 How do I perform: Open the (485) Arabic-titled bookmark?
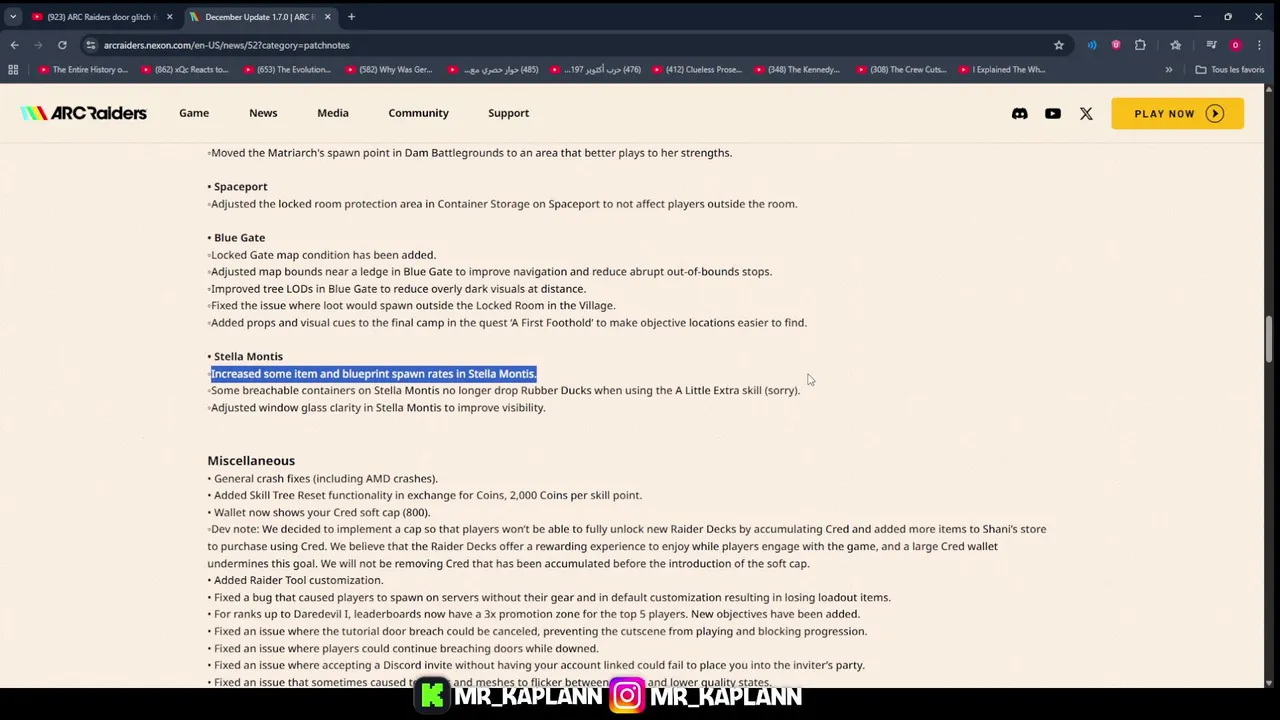493,70
